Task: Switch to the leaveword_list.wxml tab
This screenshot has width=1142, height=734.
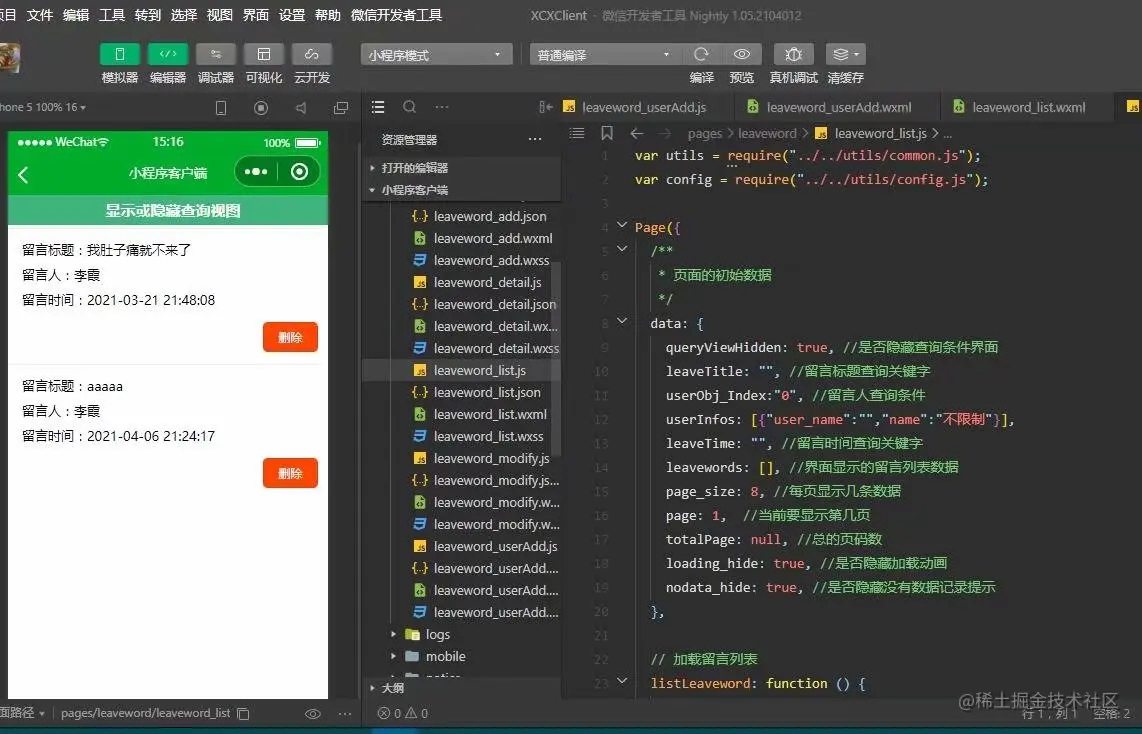Action: pos(1028,107)
